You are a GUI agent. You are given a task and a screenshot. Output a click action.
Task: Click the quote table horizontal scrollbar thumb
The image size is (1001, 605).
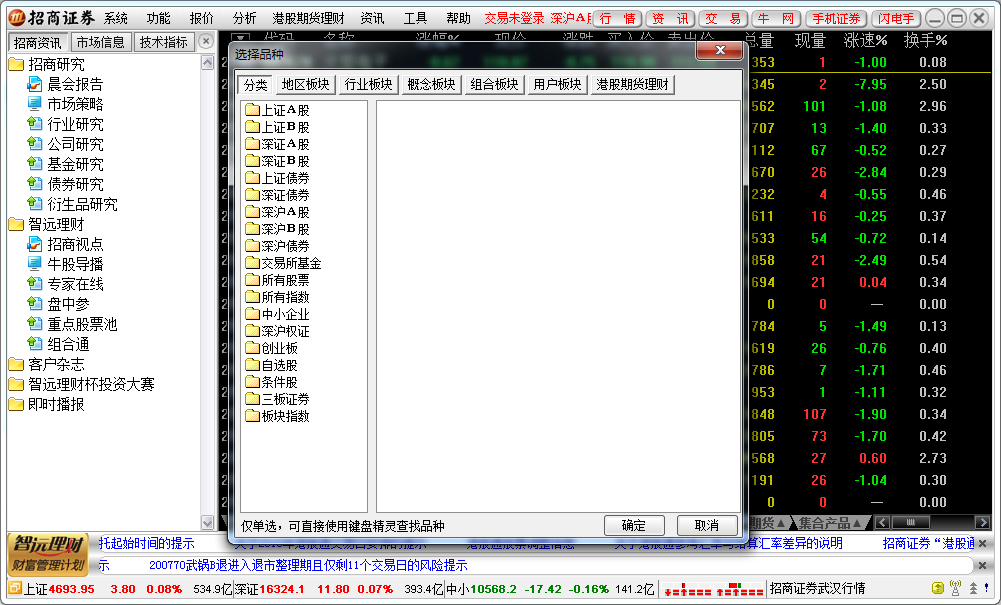[x=910, y=523]
